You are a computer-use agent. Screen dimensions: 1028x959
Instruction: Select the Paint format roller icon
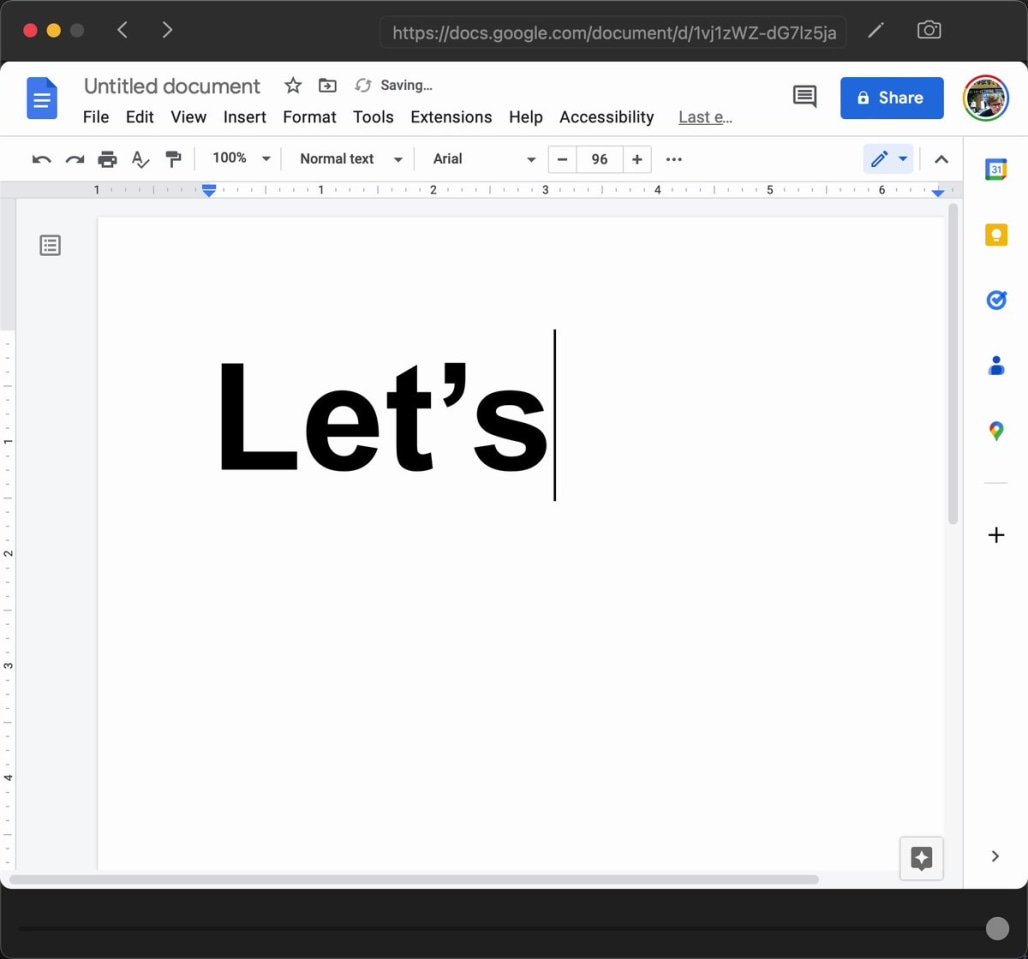click(173, 159)
